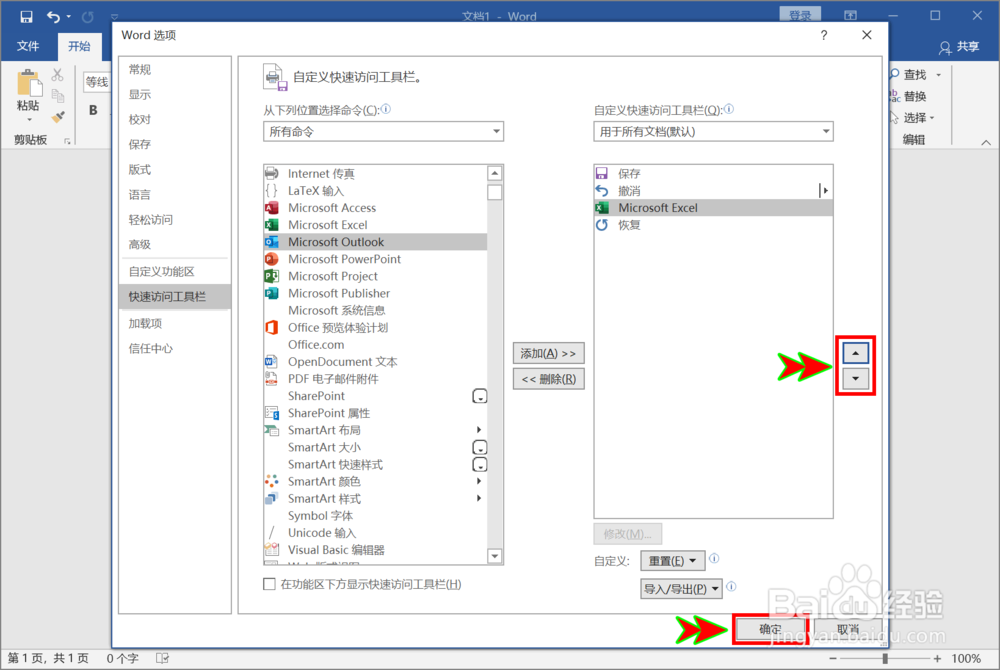
Task: Click 确定 to confirm options
Action: [770, 629]
